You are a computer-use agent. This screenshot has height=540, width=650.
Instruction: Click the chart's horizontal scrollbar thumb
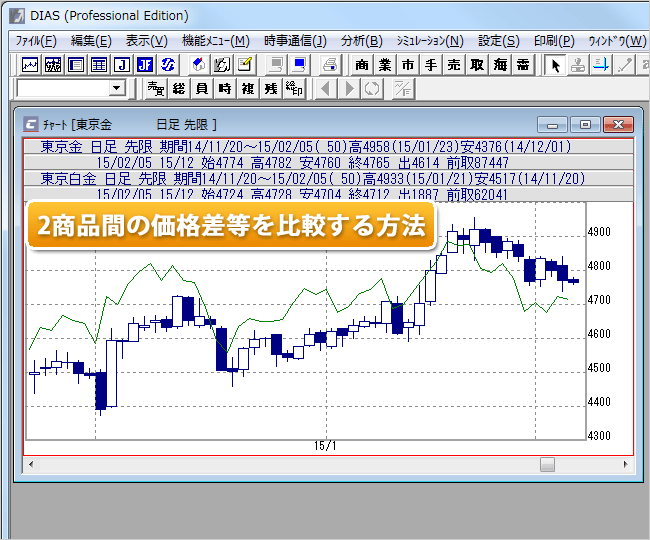[547, 464]
